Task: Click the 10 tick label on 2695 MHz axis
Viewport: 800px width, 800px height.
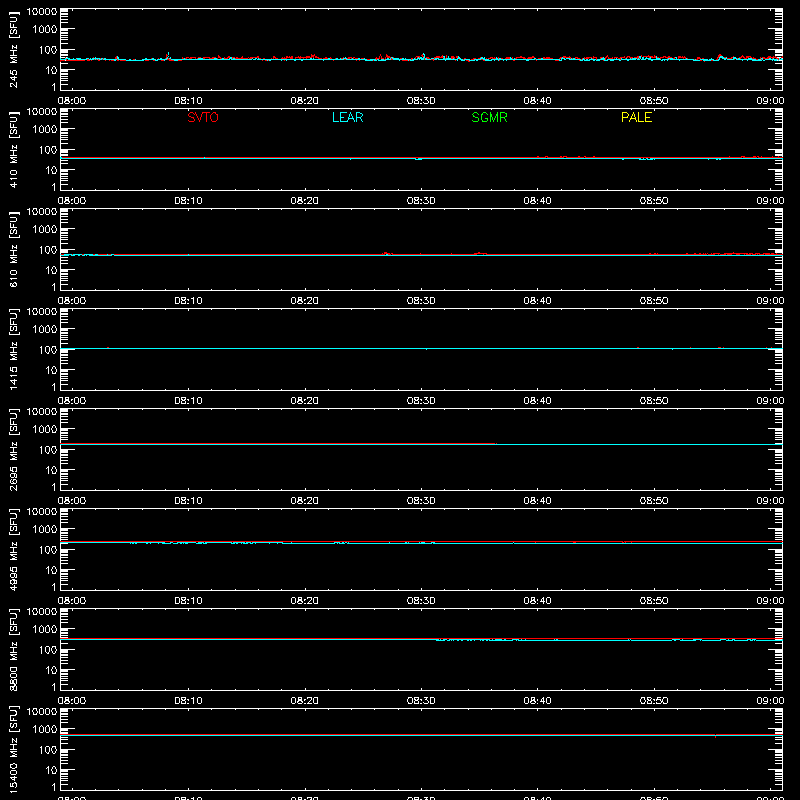Action: [x=52, y=470]
